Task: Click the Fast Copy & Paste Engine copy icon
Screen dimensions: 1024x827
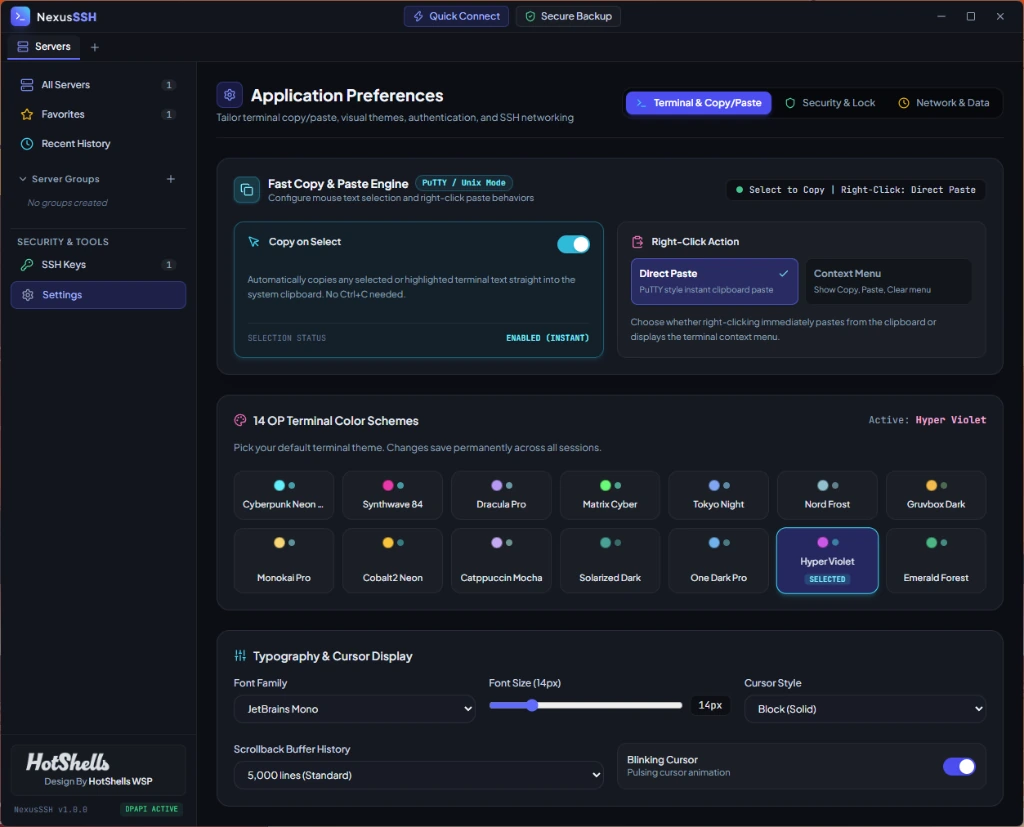Action: click(x=247, y=190)
